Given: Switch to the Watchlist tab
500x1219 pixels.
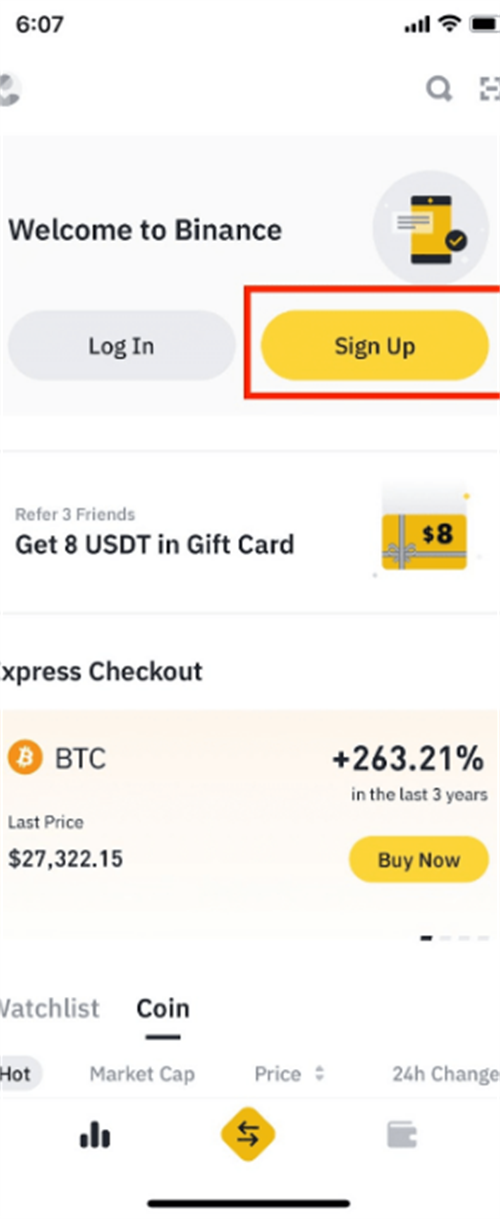Looking at the screenshot, I should [x=48, y=1008].
